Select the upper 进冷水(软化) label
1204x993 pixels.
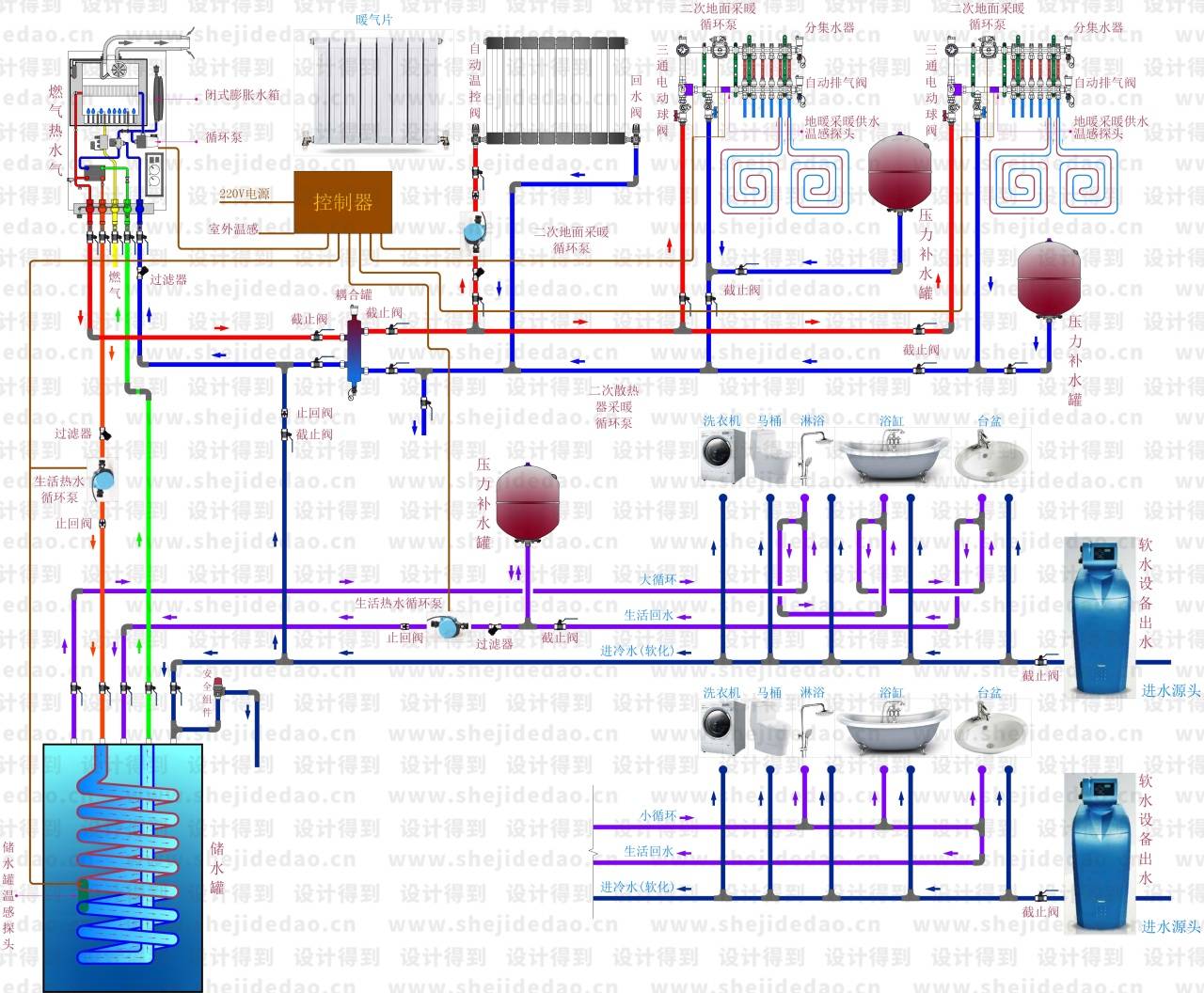pyautogui.click(x=638, y=651)
